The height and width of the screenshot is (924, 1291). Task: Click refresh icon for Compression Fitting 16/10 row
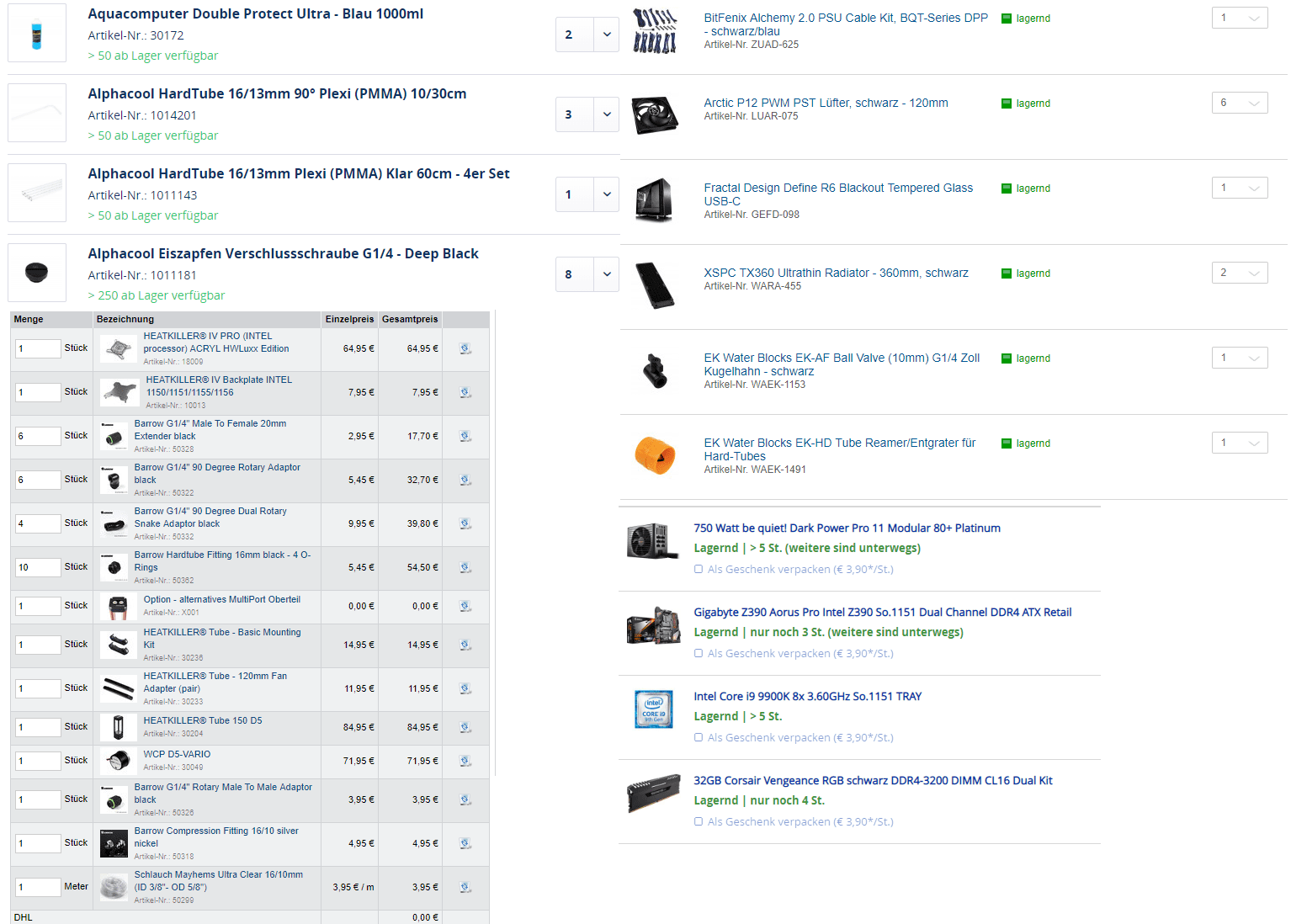[x=465, y=843]
